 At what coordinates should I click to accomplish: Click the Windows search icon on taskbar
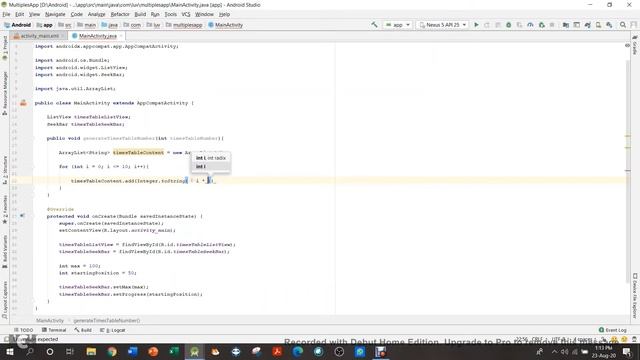click(x=30, y=351)
